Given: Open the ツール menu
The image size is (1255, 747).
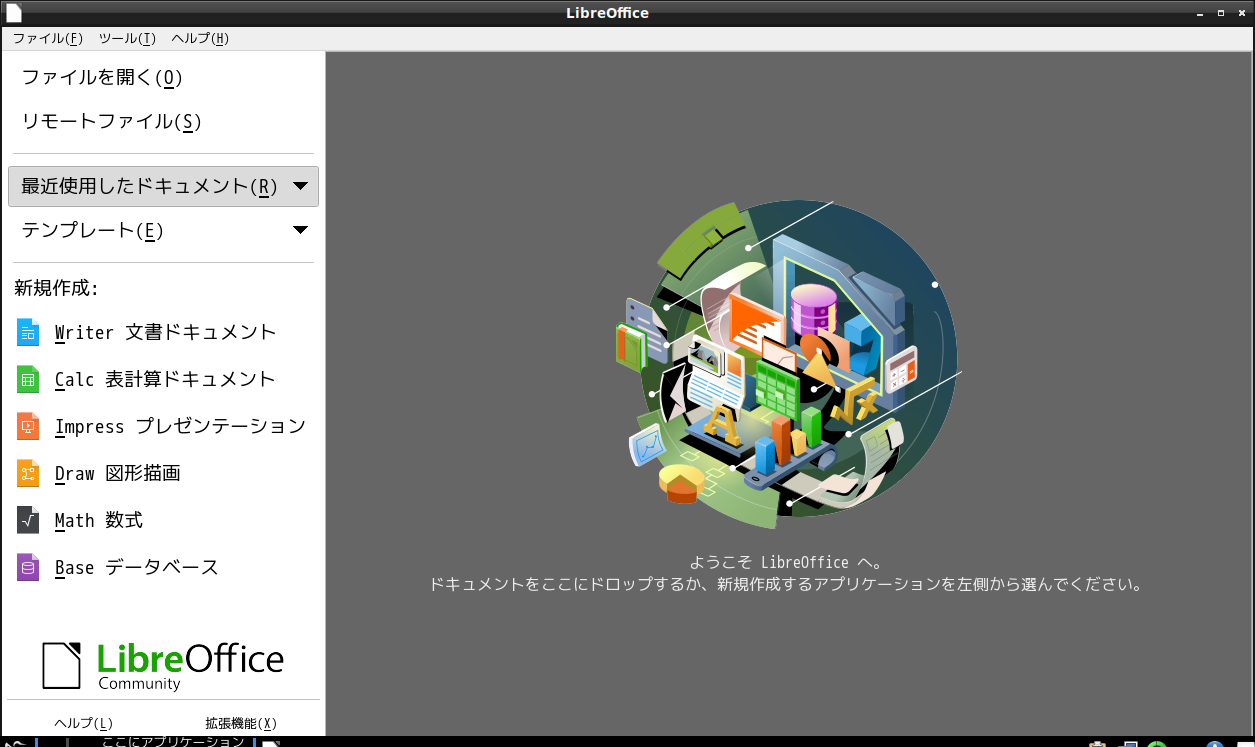Looking at the screenshot, I should 127,38.
